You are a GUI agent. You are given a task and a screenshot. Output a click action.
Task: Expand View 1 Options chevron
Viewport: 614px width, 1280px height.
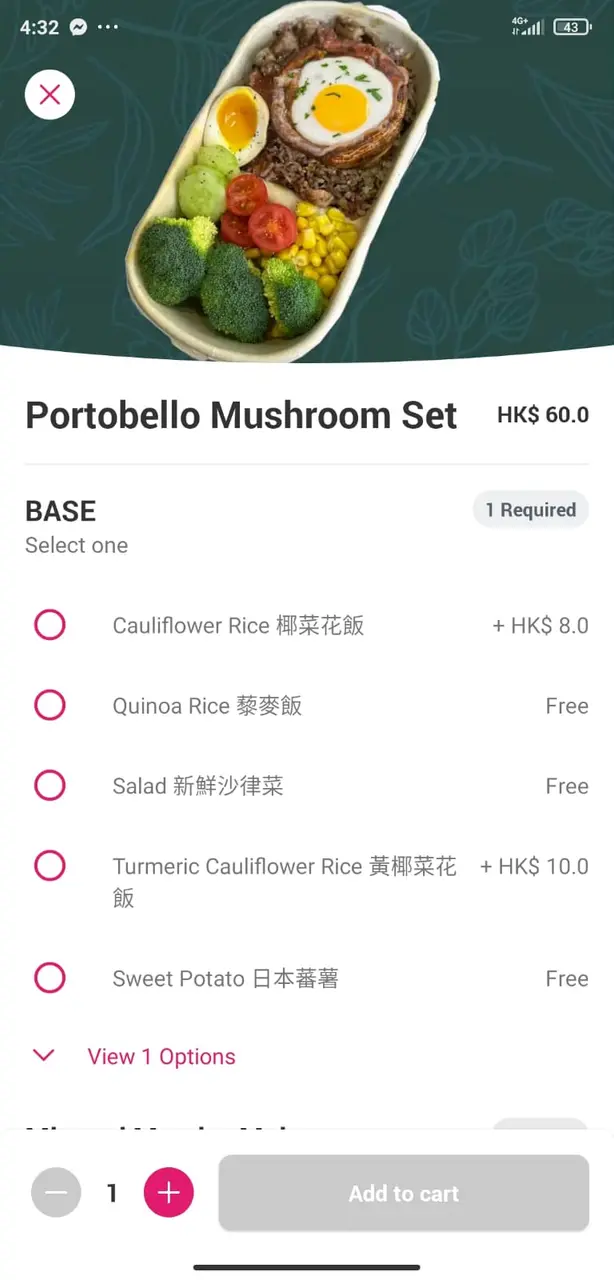(44, 1056)
